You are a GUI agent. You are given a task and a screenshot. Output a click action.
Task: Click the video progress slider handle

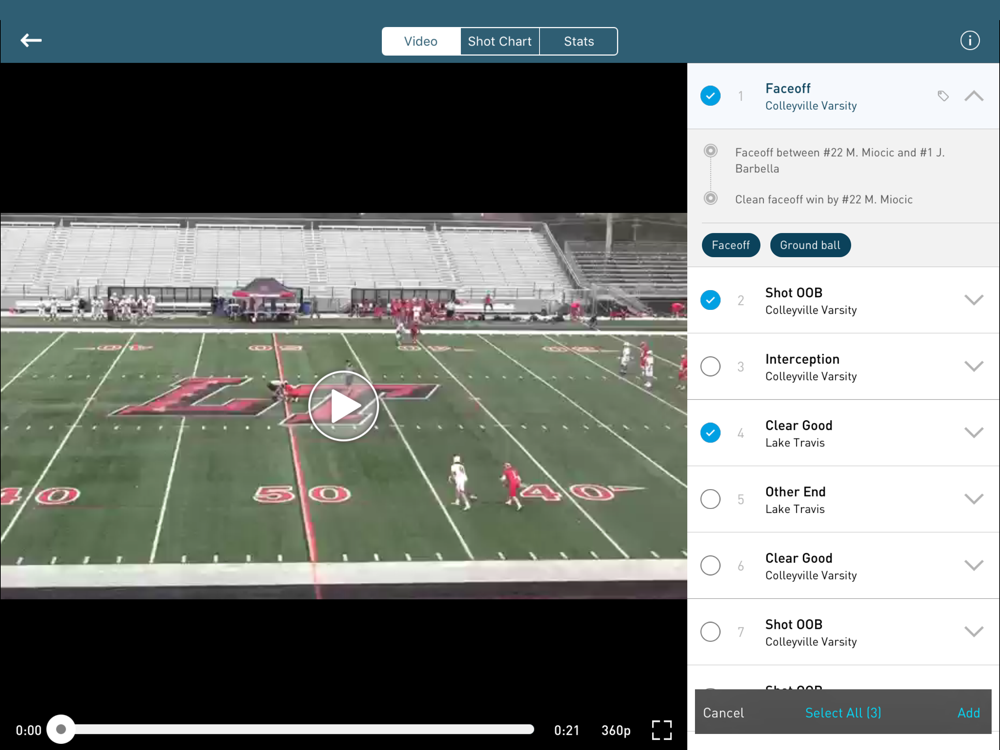[61, 729]
